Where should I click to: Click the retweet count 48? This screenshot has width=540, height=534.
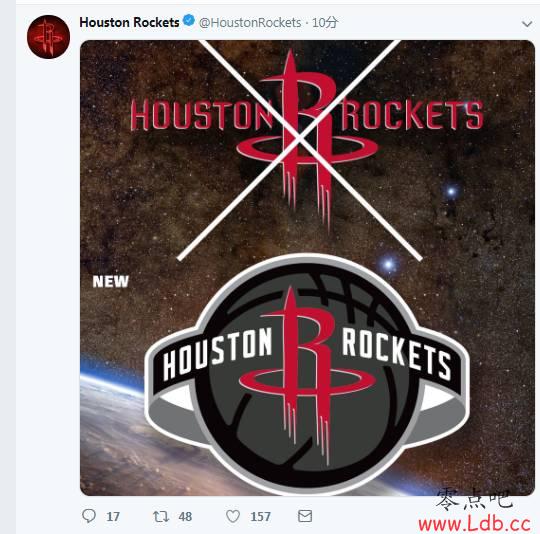tap(185, 516)
